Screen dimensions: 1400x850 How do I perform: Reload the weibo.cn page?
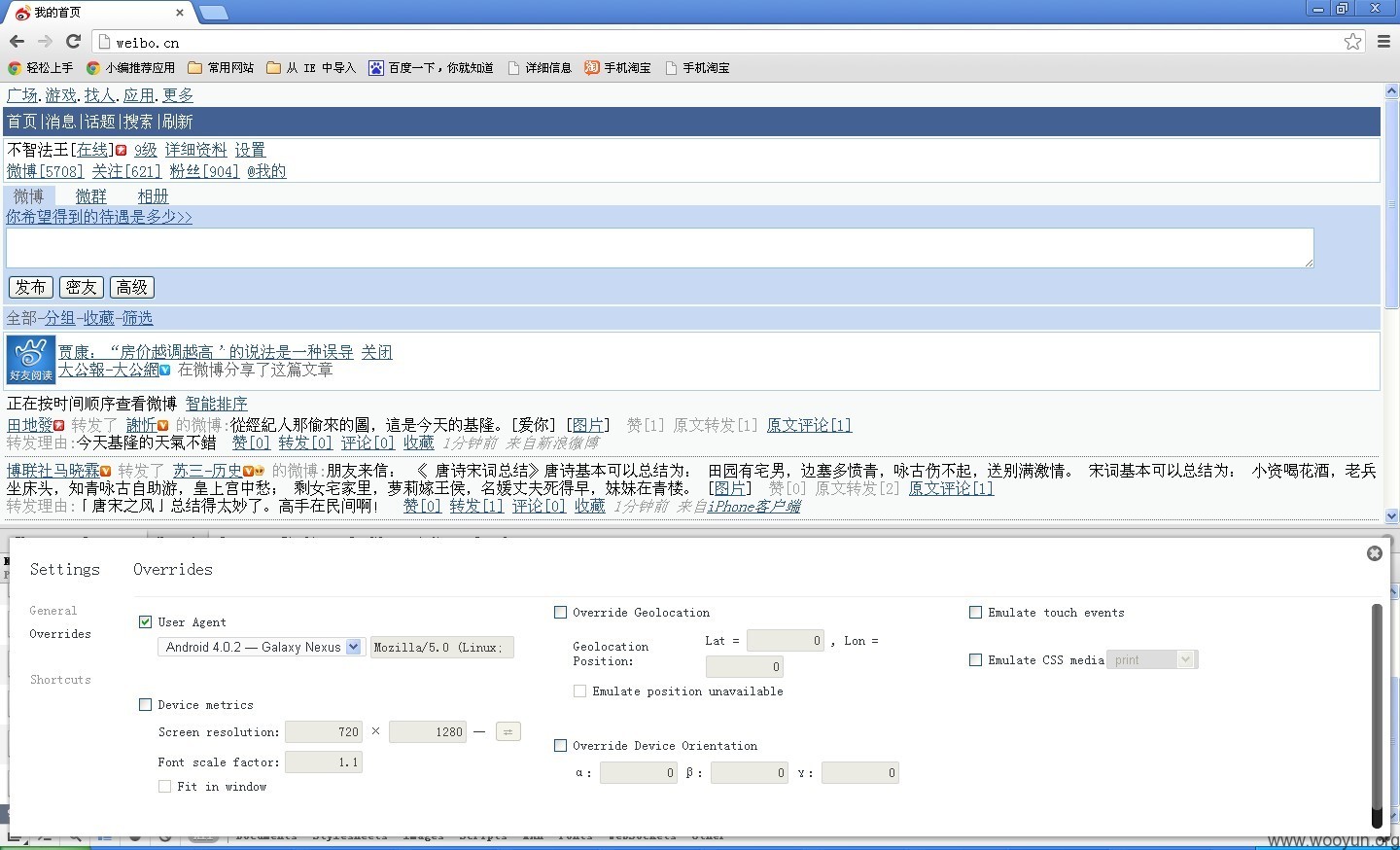[73, 42]
